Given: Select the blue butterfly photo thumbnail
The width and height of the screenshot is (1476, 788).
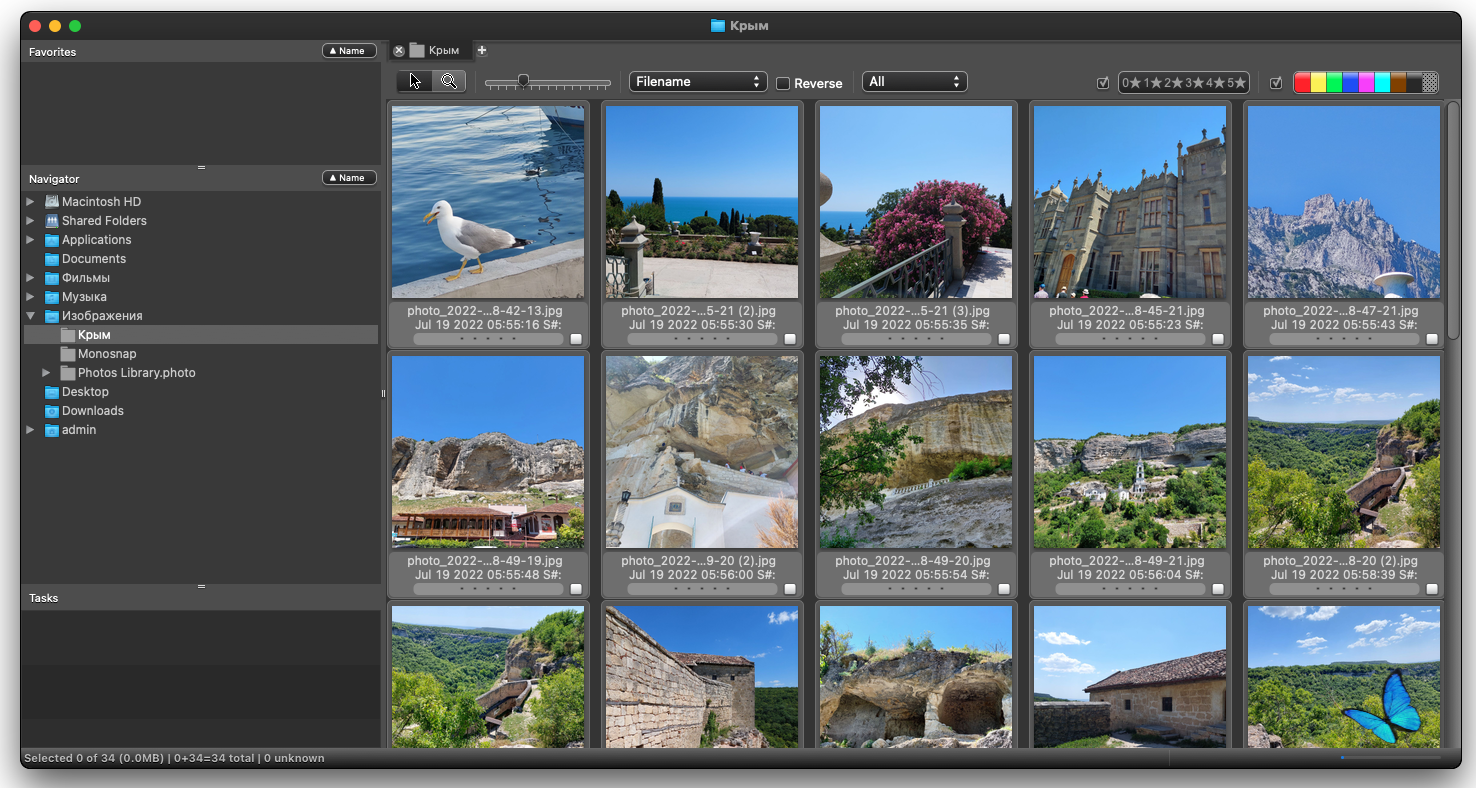Looking at the screenshot, I should (x=1344, y=676).
